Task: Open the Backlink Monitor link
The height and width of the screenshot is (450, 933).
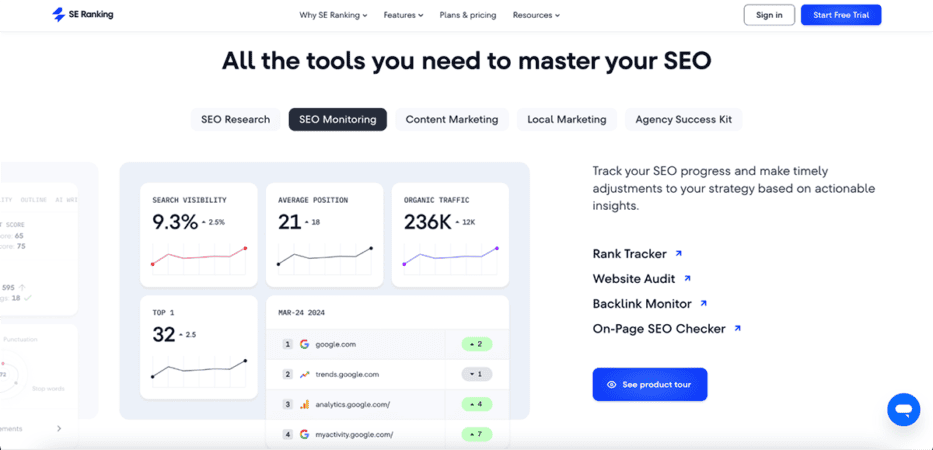Action: pyautogui.click(x=642, y=304)
